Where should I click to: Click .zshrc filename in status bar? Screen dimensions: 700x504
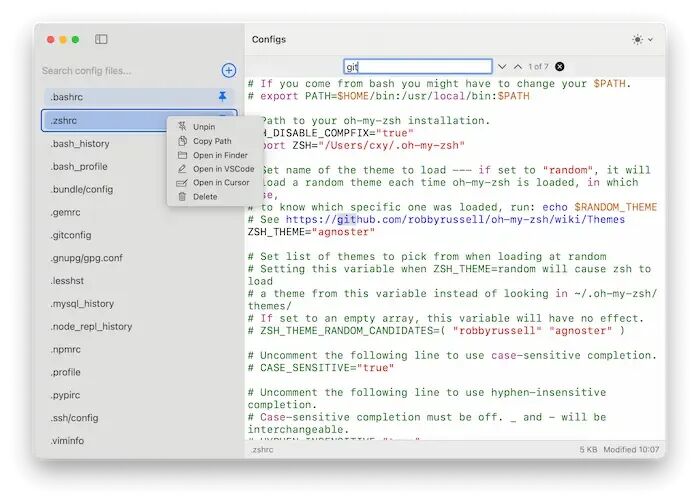pyautogui.click(x=262, y=450)
